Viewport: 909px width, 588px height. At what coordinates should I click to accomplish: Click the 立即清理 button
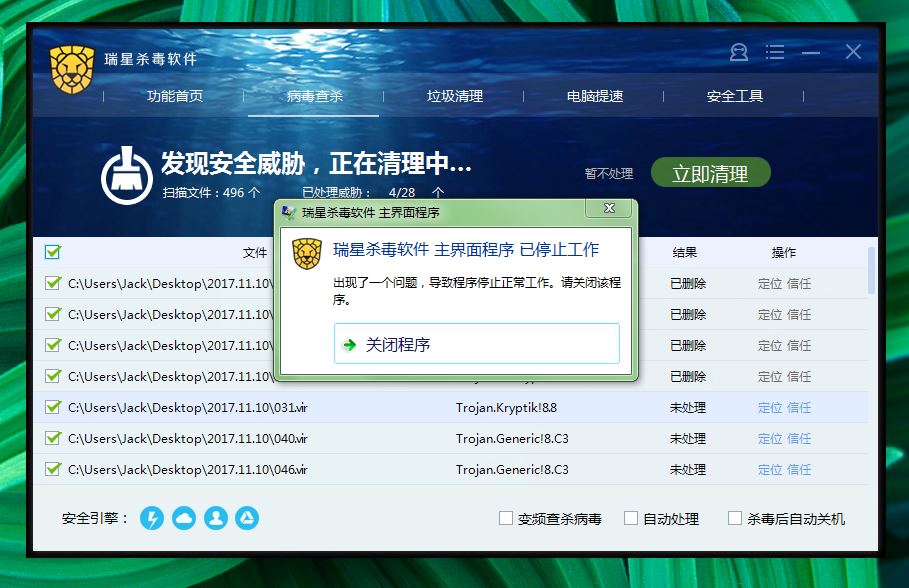711,172
